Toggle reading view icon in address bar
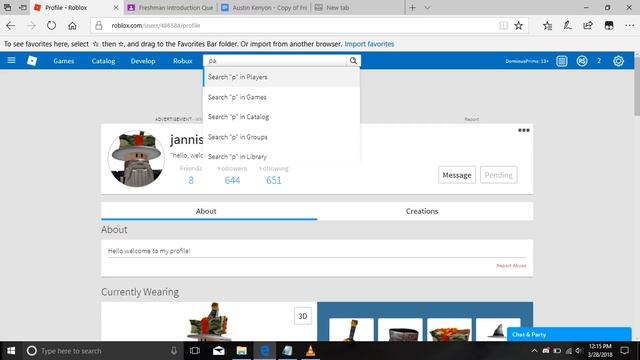Image resolution: width=640 pixels, height=360 pixels. point(504,26)
